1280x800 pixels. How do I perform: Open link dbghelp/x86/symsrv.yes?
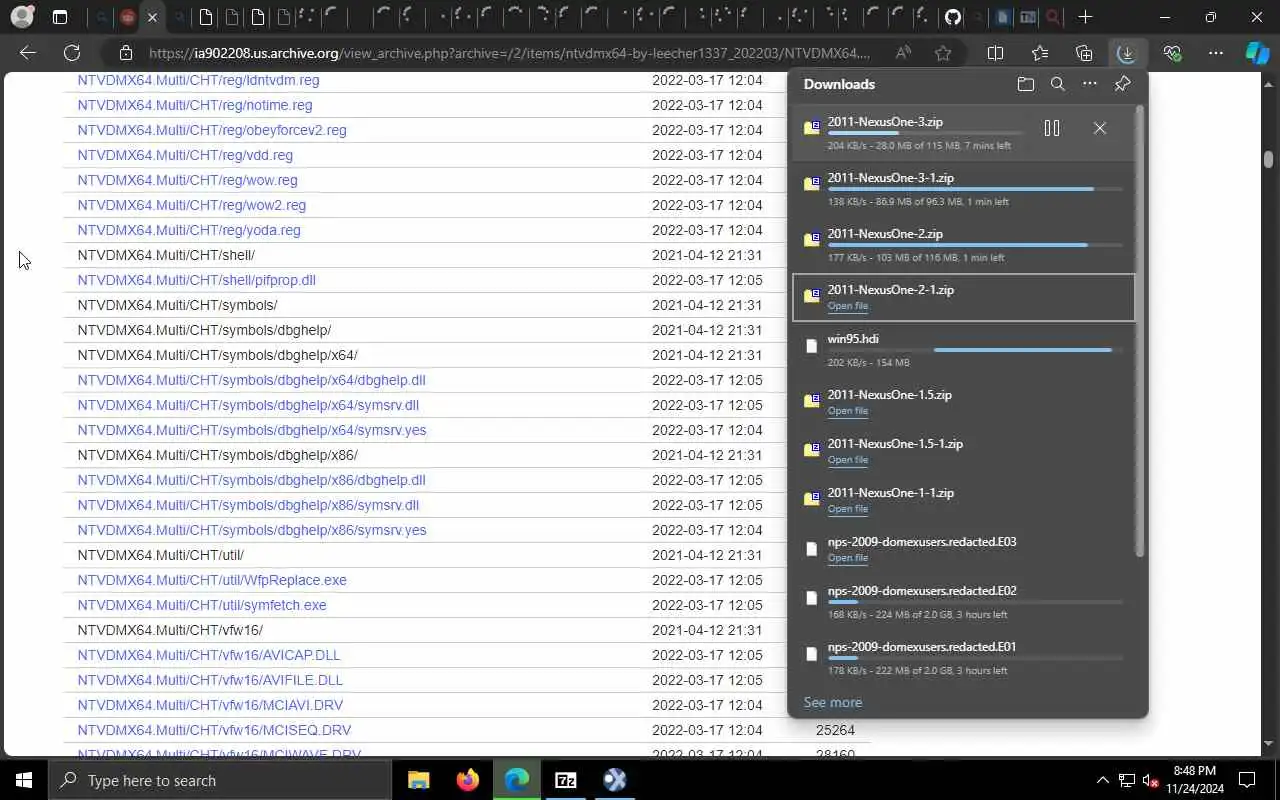252,530
